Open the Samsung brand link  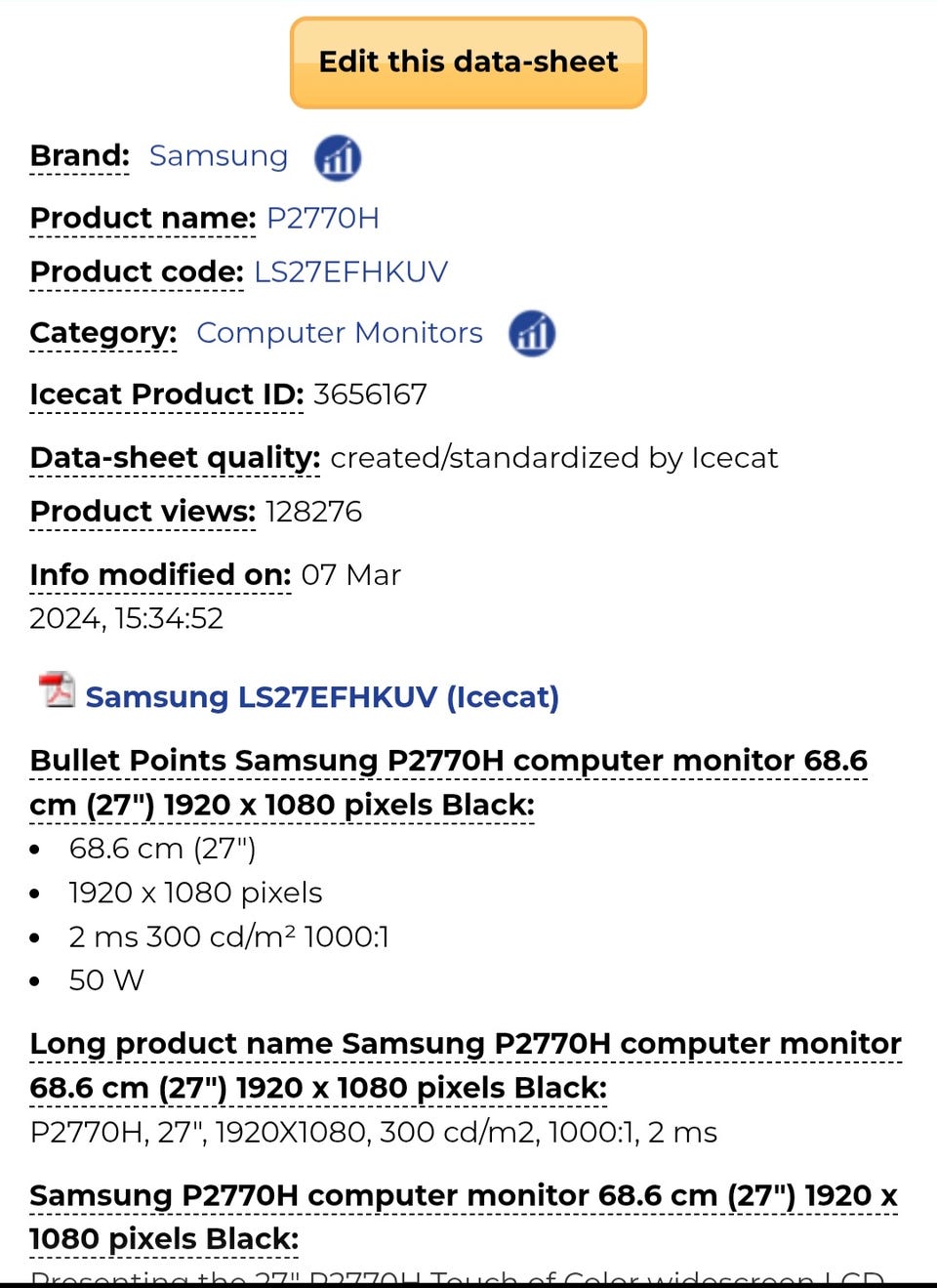pyautogui.click(x=219, y=156)
